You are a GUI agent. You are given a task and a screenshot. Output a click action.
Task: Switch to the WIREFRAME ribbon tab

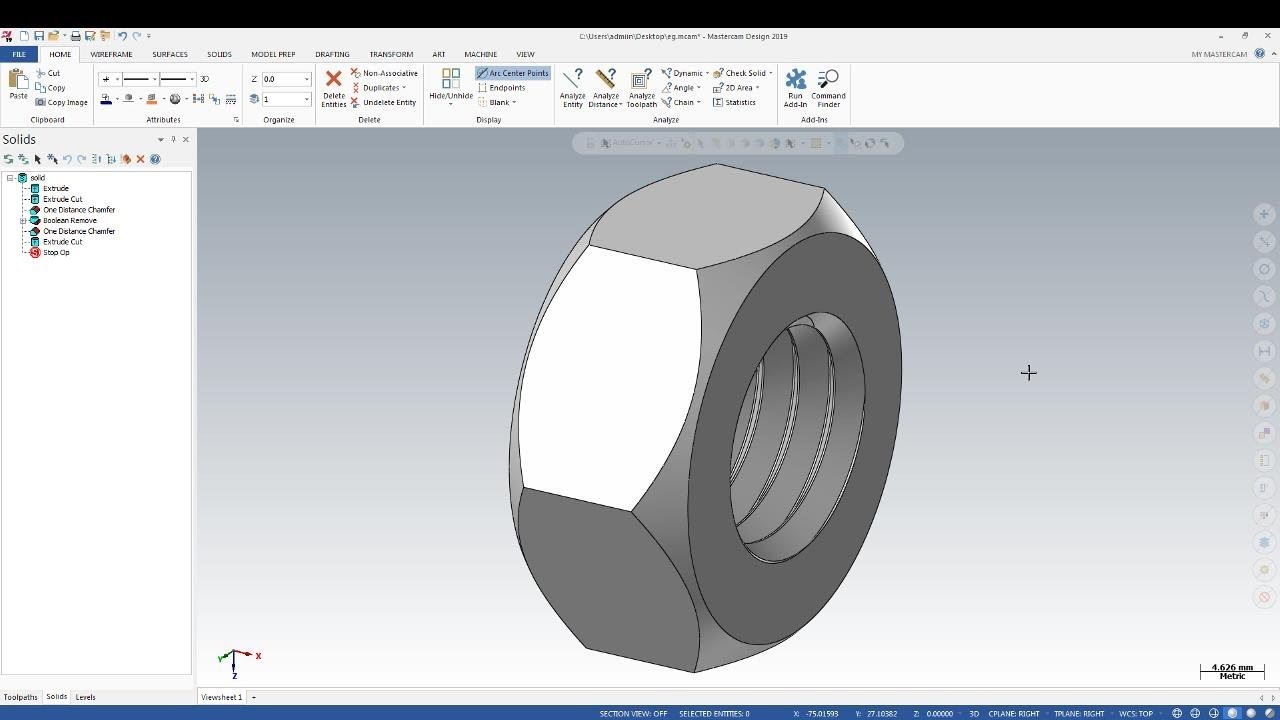(111, 54)
